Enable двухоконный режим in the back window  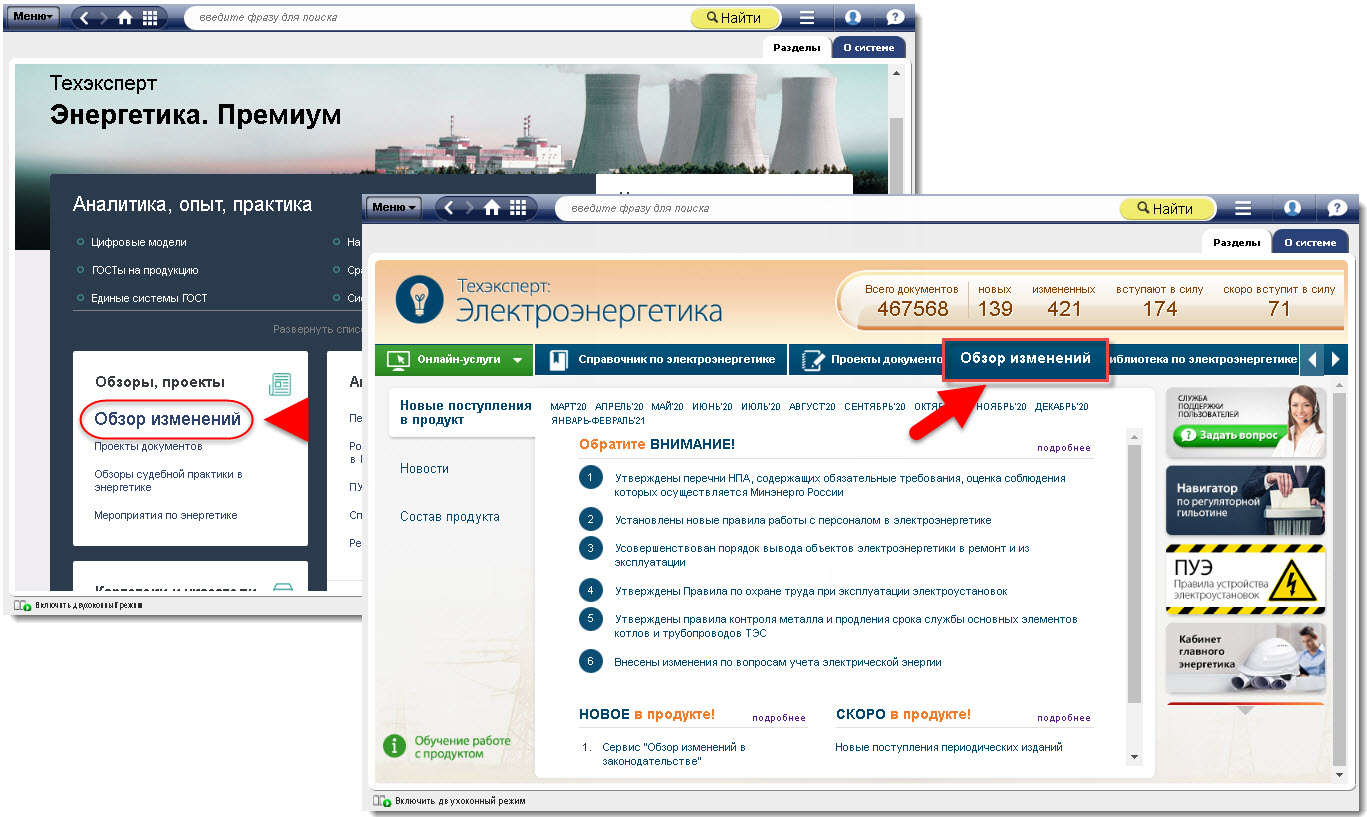[x=88, y=606]
